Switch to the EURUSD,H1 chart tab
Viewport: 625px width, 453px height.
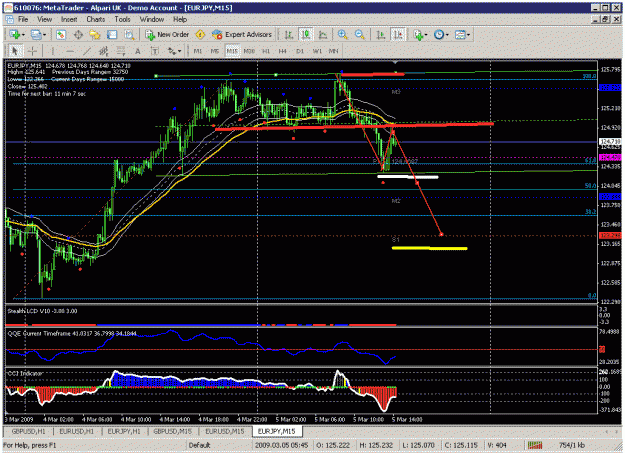[77, 431]
